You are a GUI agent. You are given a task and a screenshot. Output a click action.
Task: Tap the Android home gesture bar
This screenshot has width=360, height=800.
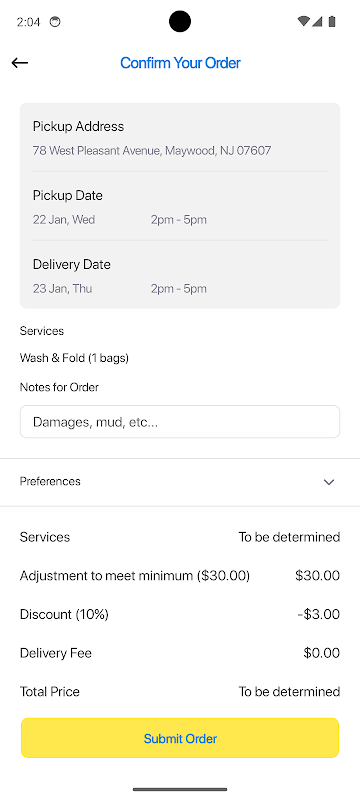[x=180, y=789]
